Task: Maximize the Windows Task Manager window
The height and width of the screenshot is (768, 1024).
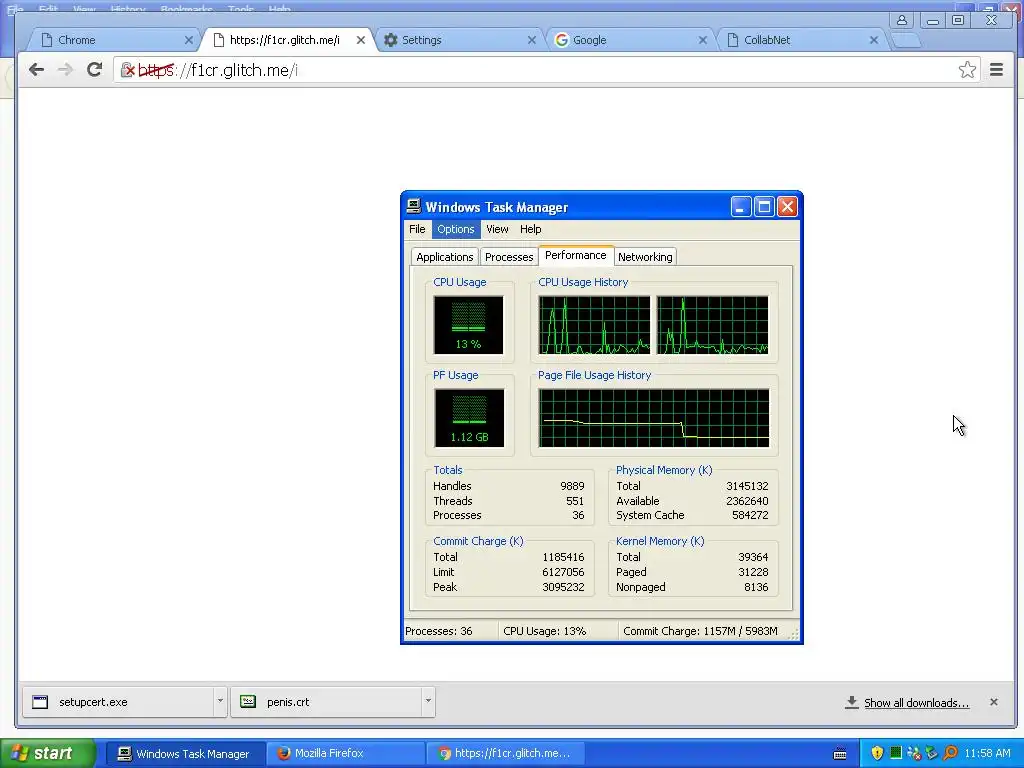Action: point(763,207)
